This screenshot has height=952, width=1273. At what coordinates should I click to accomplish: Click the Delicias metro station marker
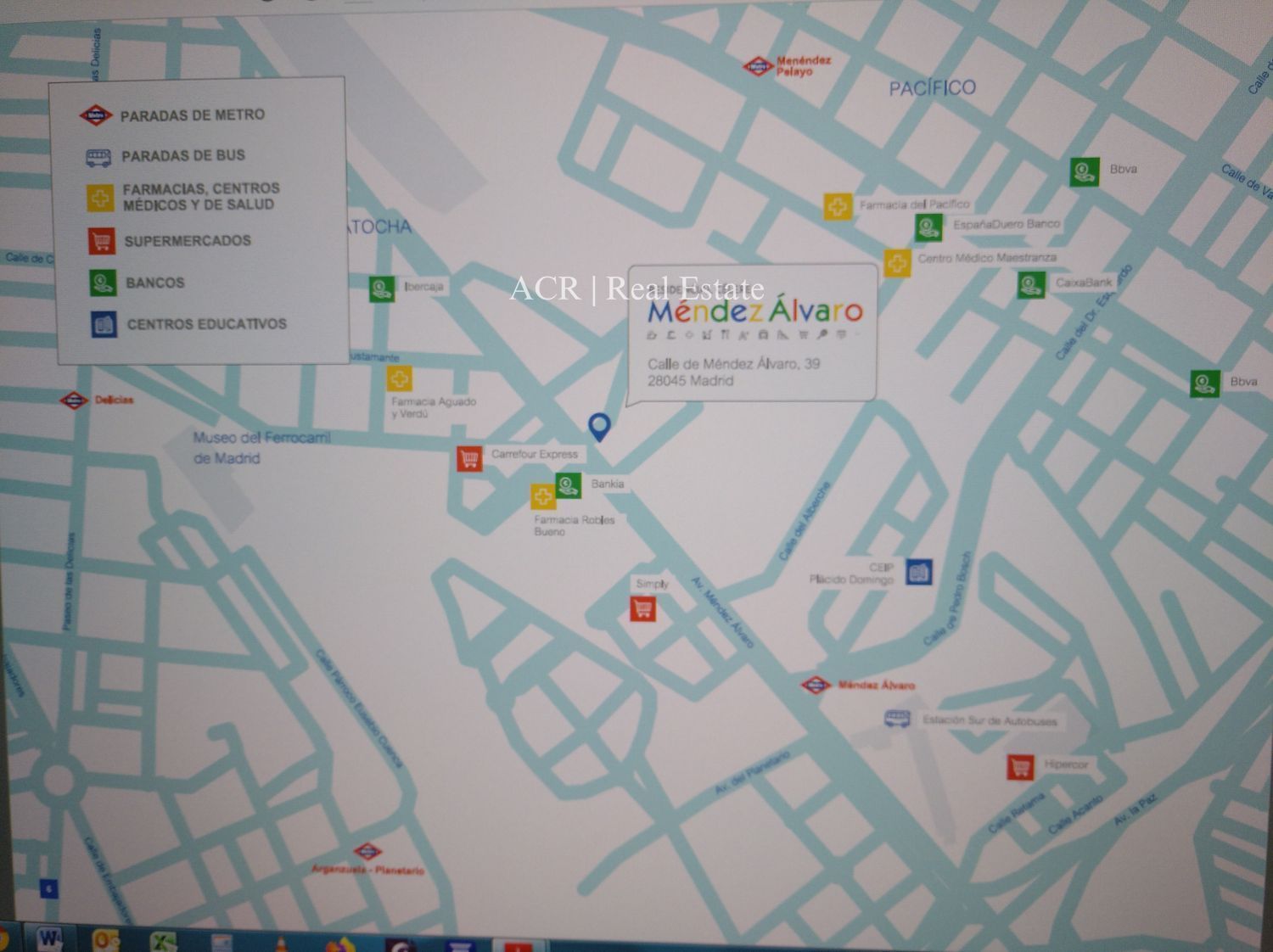tap(74, 400)
